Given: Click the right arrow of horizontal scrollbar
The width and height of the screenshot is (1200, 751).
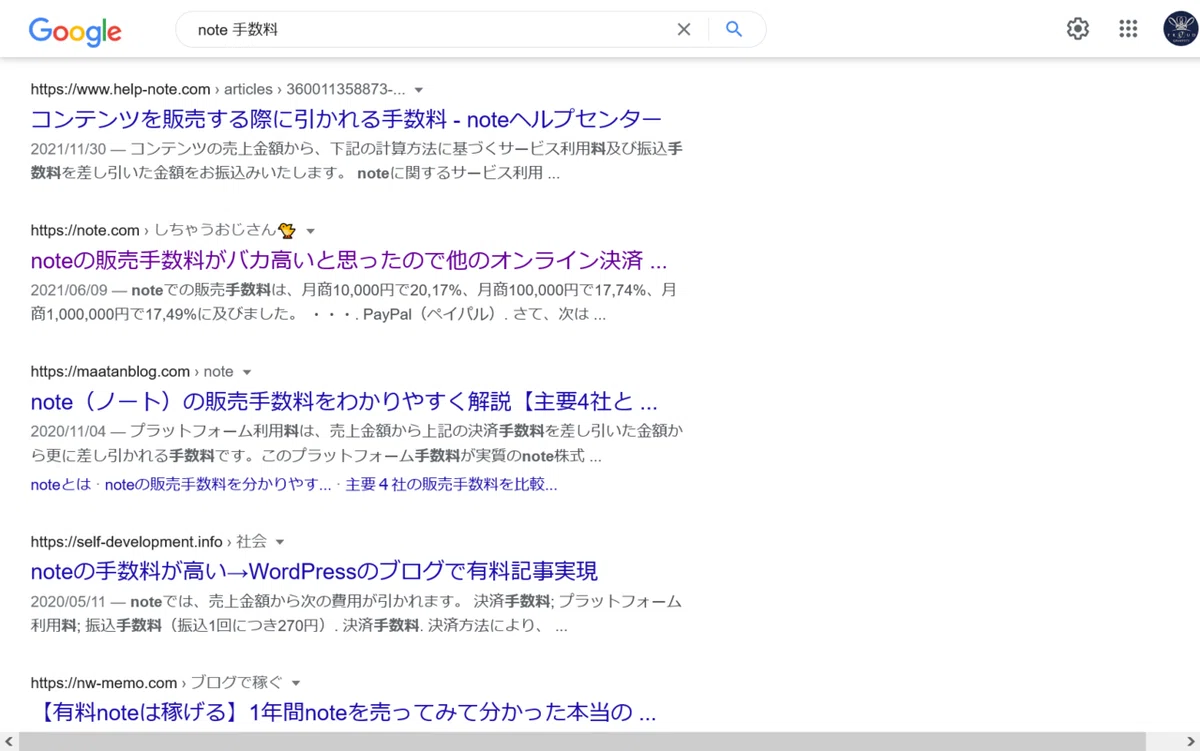Looking at the screenshot, I should [x=1191, y=741].
